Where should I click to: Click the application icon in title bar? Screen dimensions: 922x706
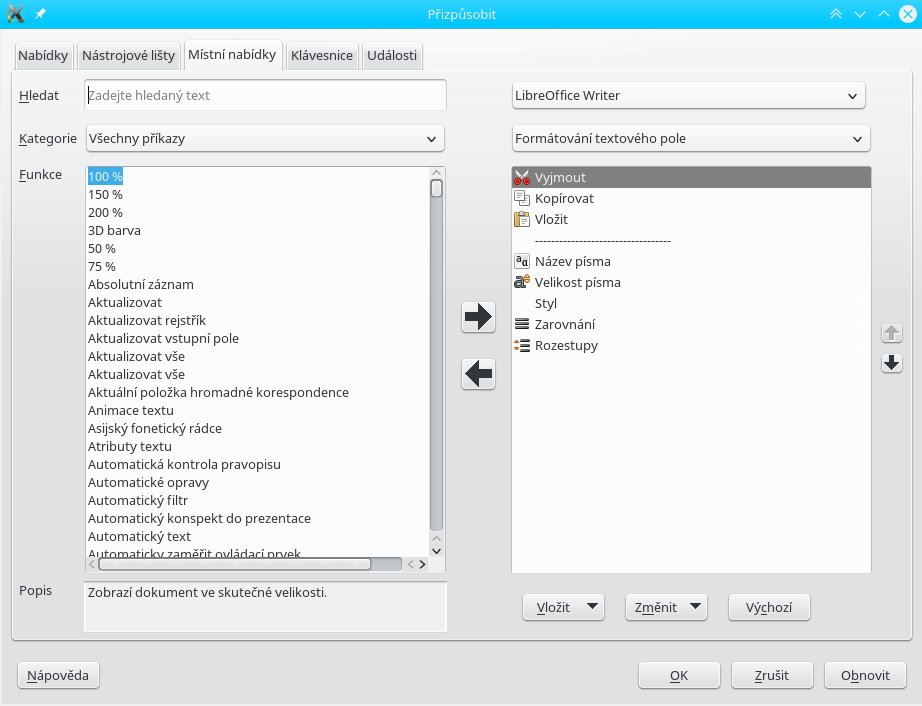(15, 14)
